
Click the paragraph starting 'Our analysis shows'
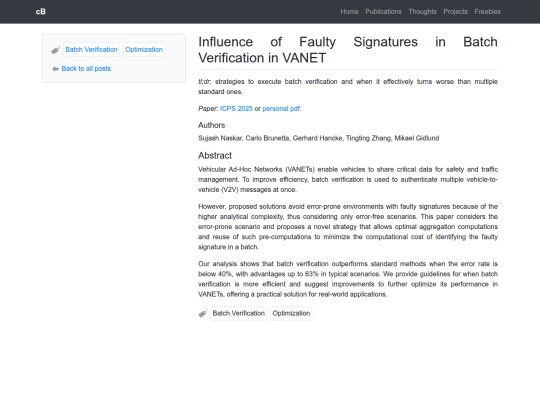(348, 279)
